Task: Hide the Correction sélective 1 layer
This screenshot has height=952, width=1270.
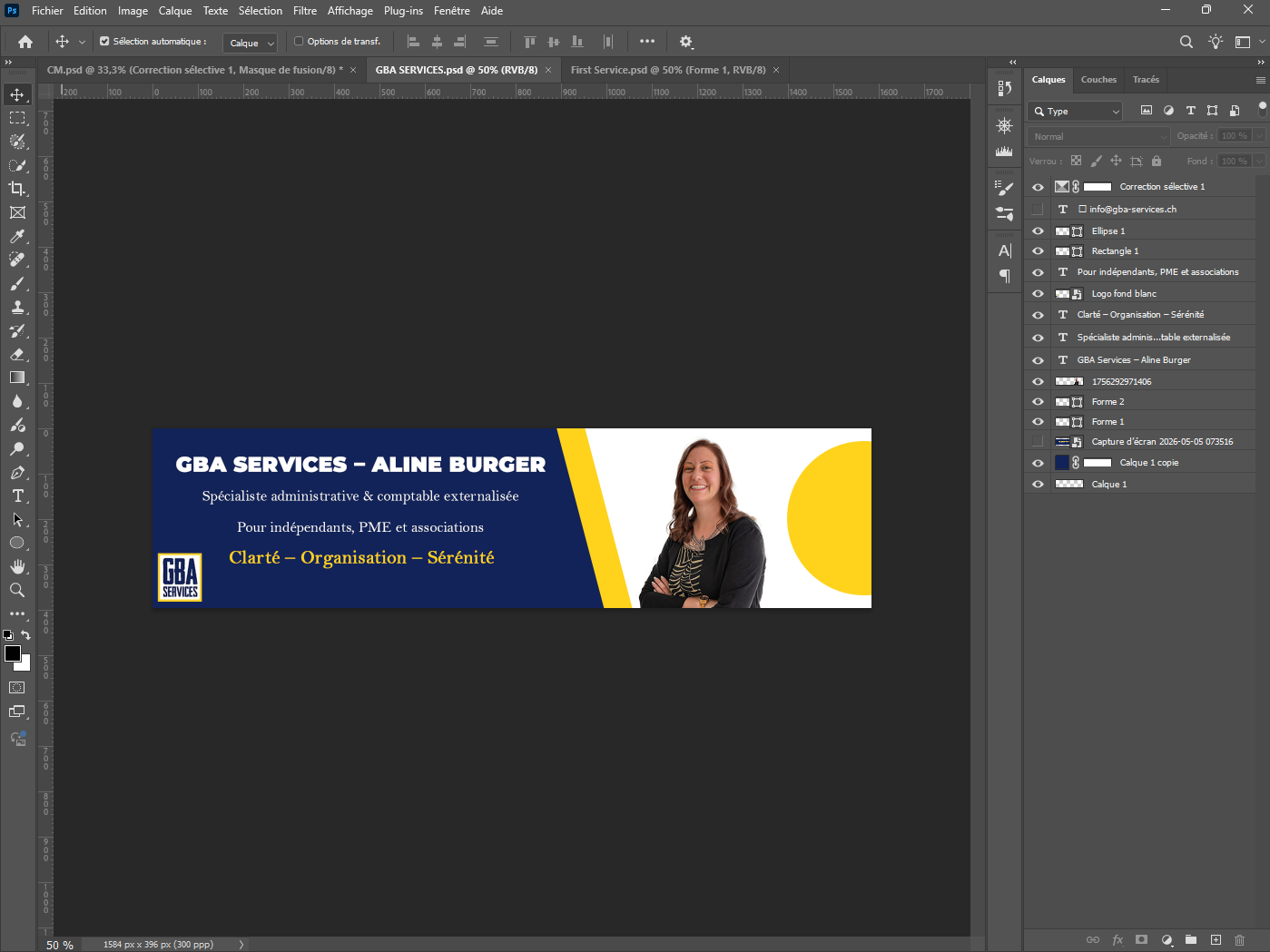Action: (1038, 187)
